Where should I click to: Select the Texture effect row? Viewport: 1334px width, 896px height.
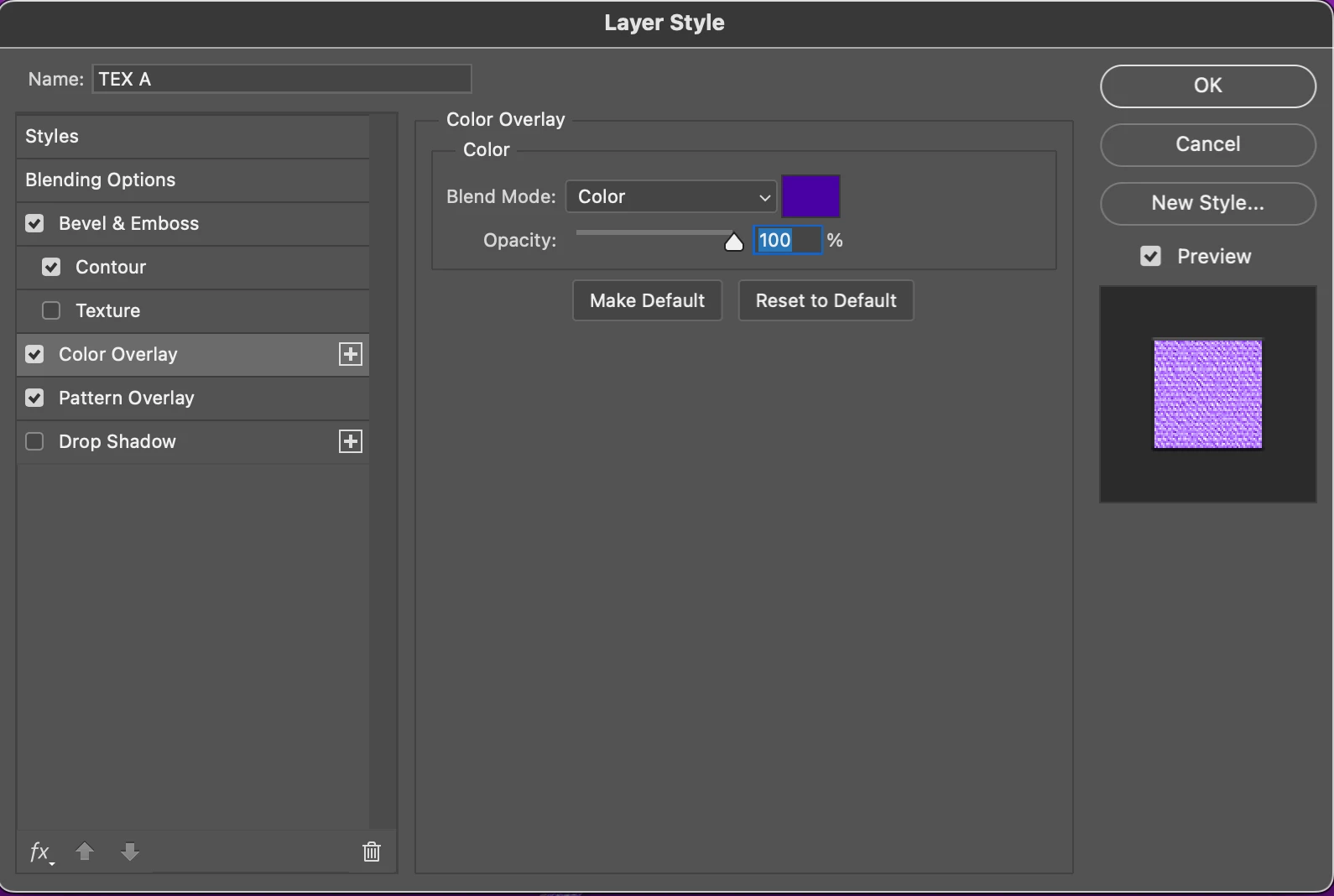[192, 310]
